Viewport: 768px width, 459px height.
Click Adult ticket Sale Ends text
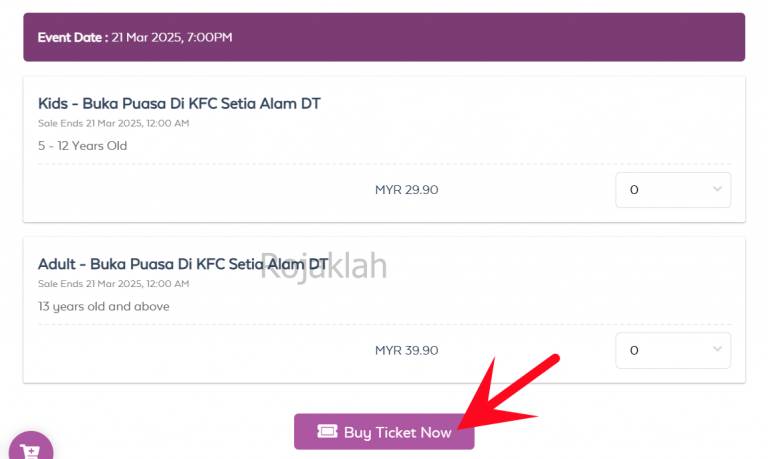[113, 284]
